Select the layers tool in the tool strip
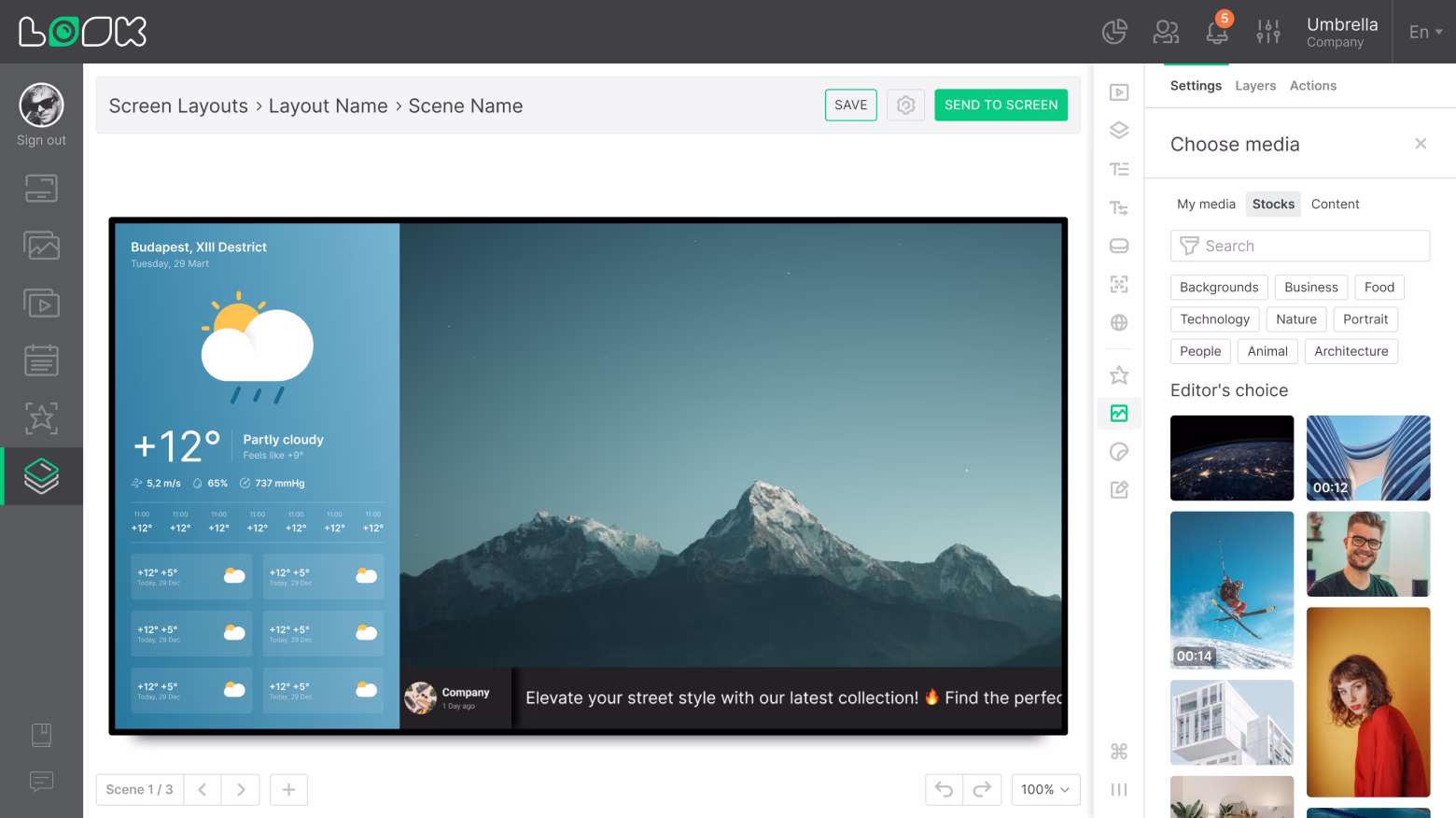Image resolution: width=1456 pixels, height=818 pixels. click(1119, 131)
